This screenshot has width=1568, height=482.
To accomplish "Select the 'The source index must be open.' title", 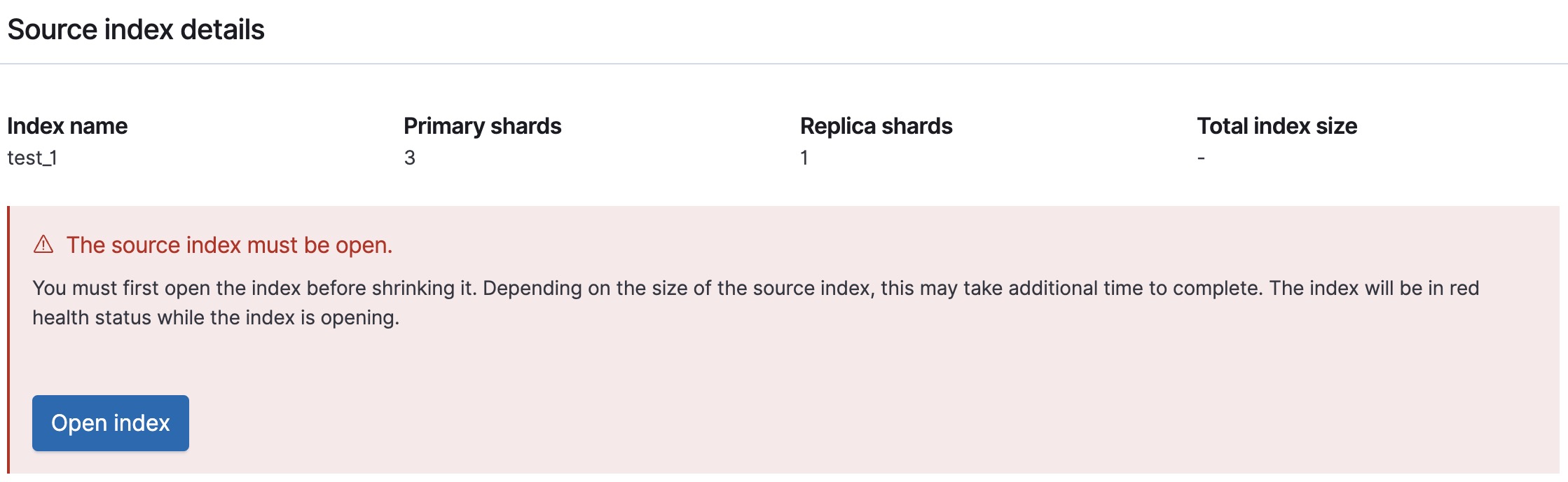I will click(x=229, y=245).
